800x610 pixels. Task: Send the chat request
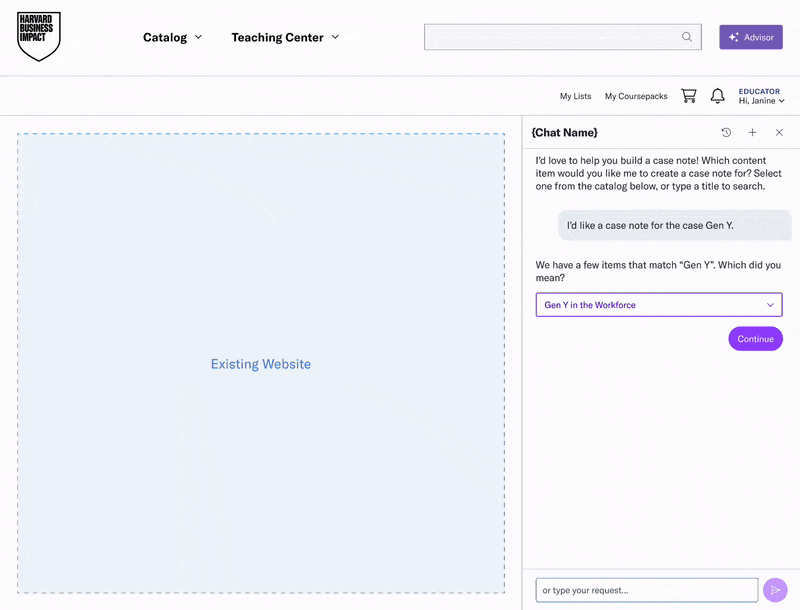pos(775,590)
